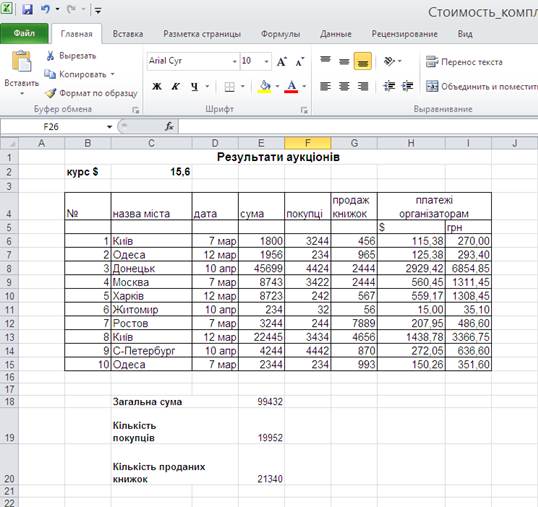Open the Paste options dropdown arrow

click(21, 93)
